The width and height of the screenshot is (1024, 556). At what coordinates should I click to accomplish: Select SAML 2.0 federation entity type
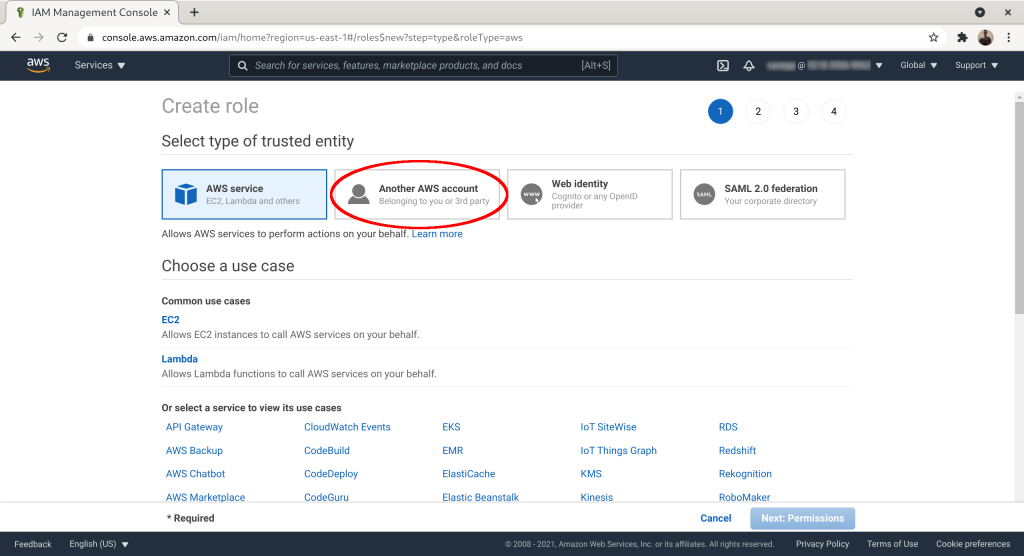(x=763, y=194)
